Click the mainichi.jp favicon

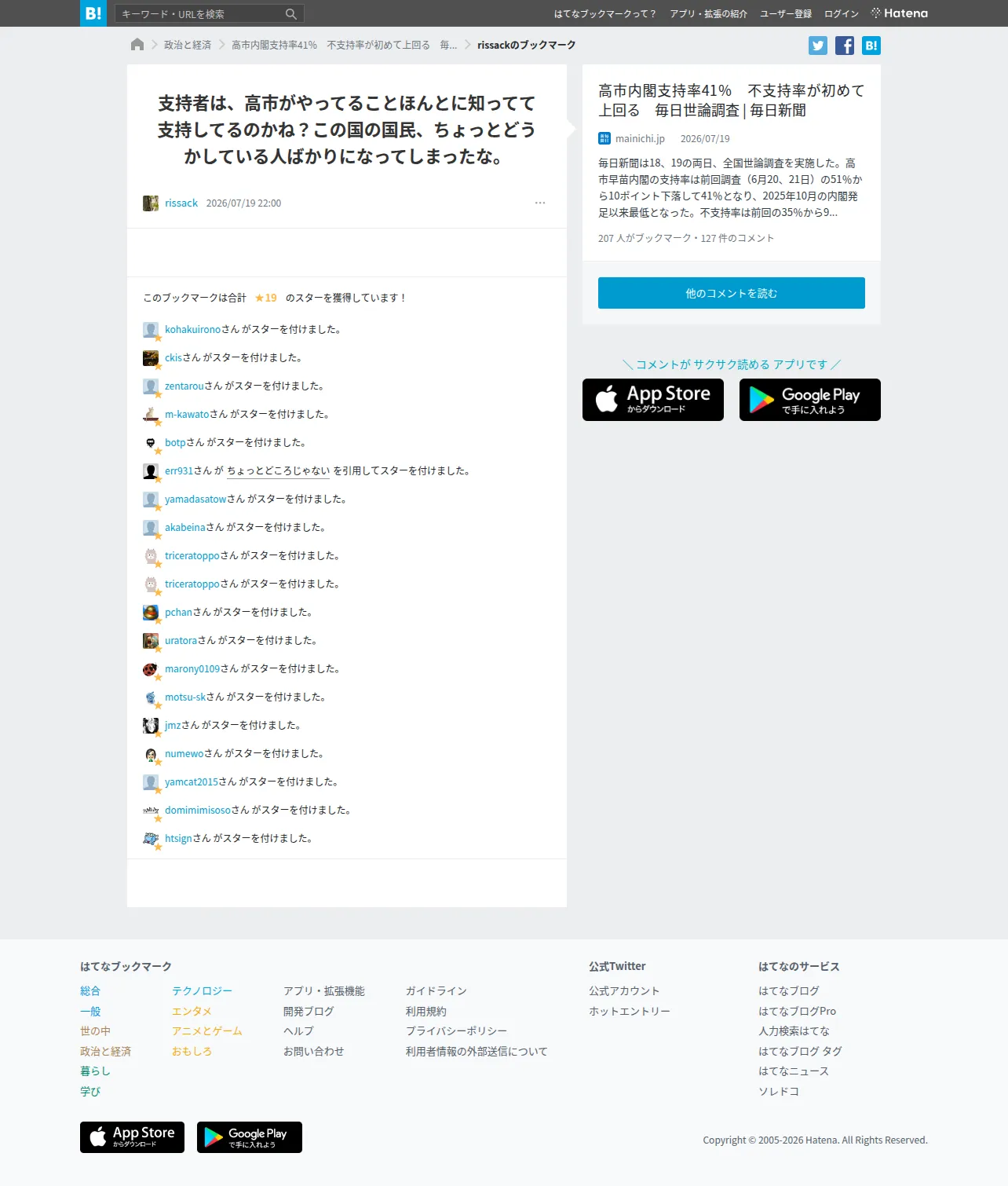(x=604, y=138)
